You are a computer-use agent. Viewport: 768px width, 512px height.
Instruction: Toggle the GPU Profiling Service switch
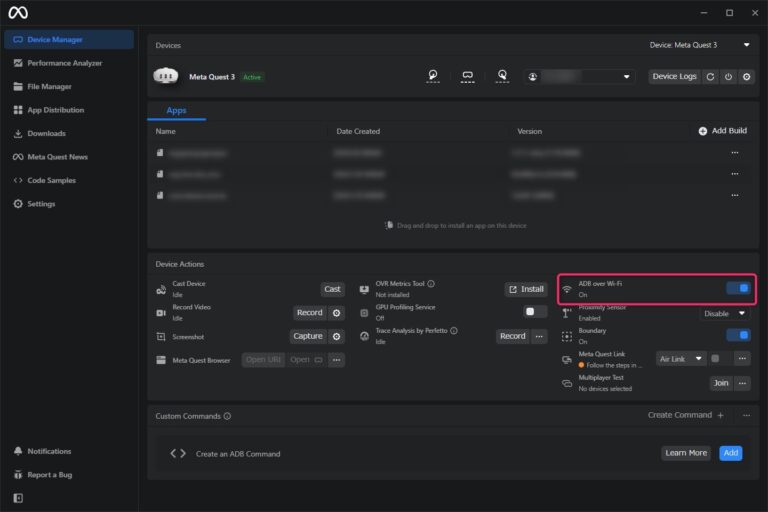pyautogui.click(x=536, y=312)
